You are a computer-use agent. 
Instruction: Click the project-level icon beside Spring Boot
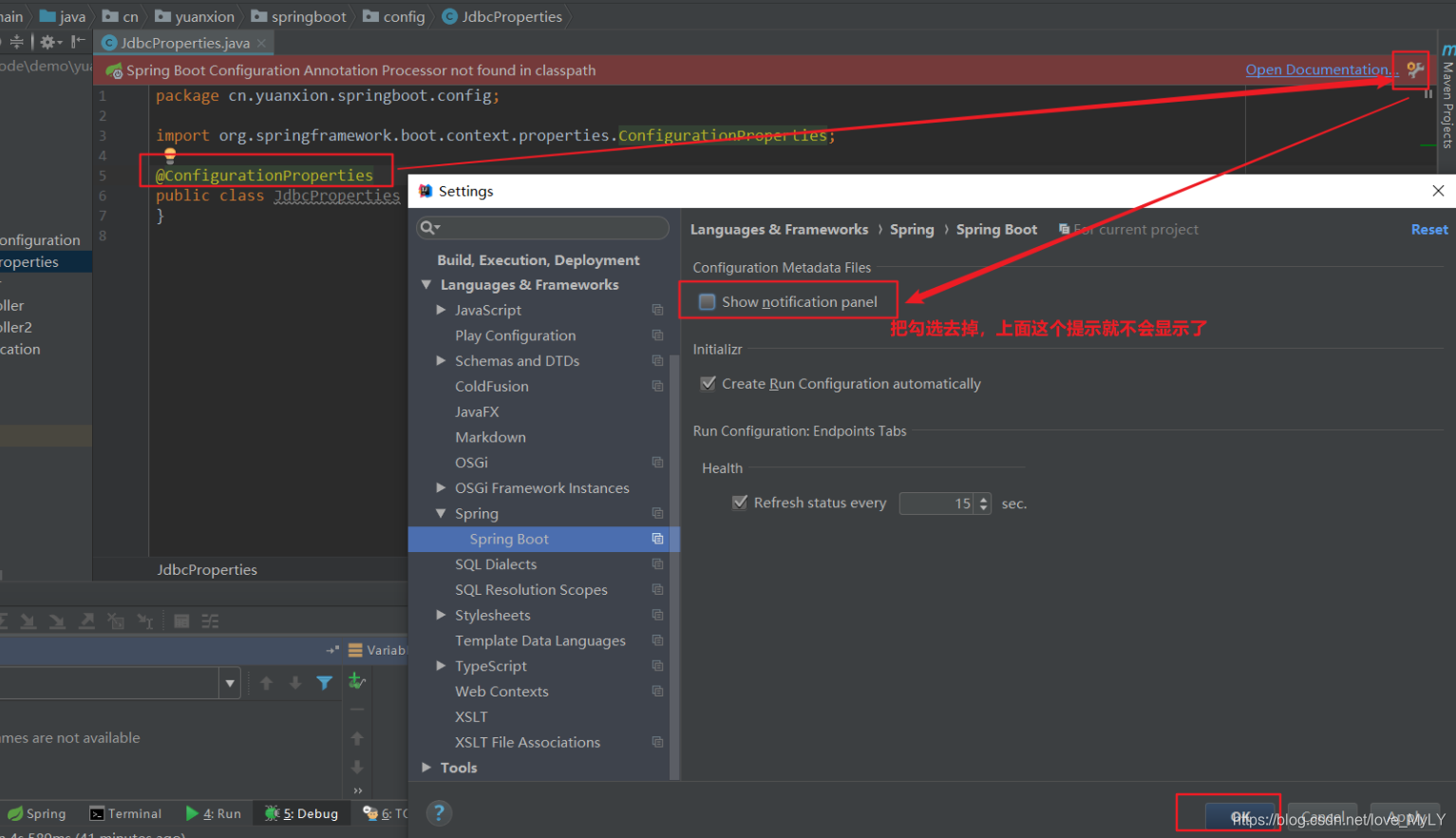[x=657, y=539]
